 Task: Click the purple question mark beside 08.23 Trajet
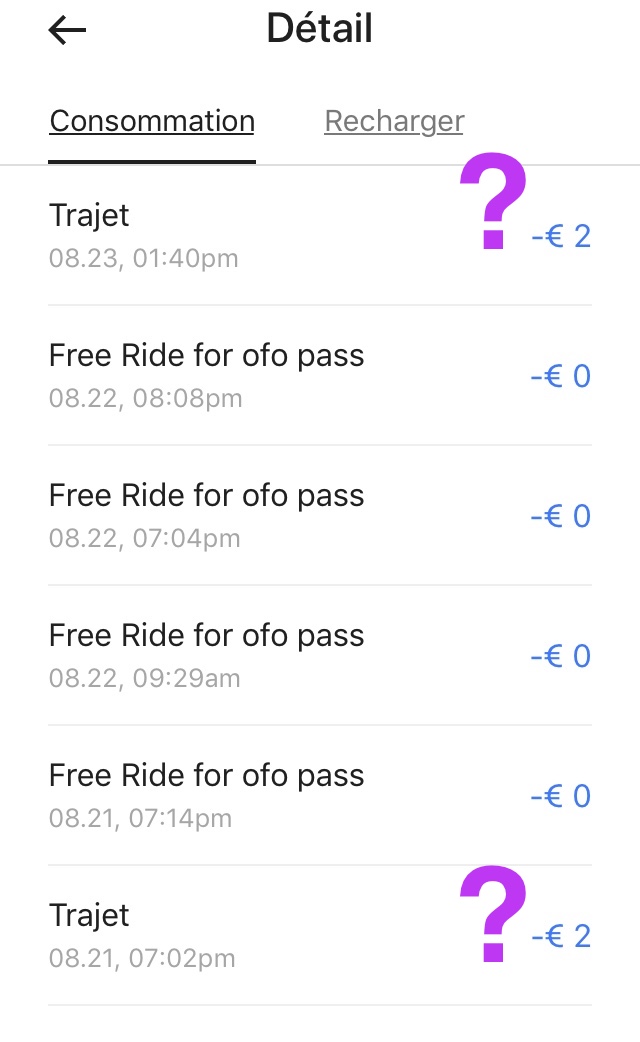coord(492,201)
